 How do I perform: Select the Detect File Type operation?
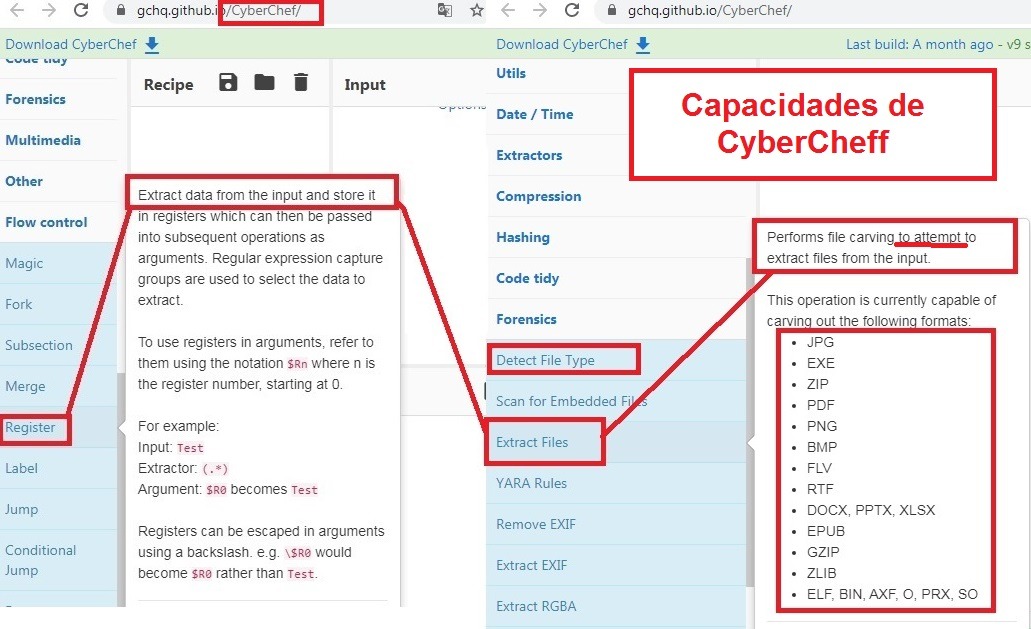click(x=616, y=360)
